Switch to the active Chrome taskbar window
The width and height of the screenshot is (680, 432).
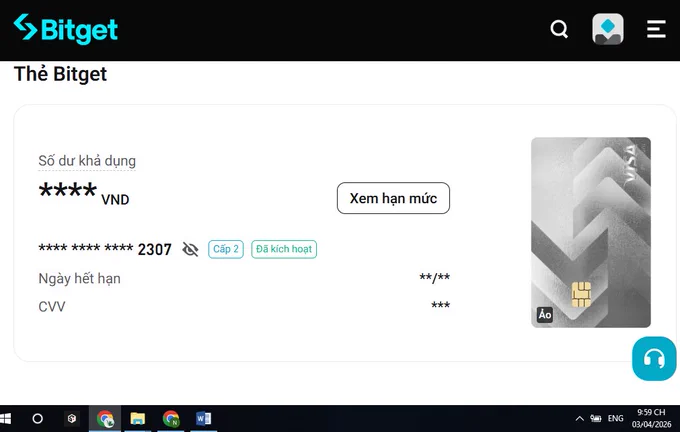click(105, 419)
